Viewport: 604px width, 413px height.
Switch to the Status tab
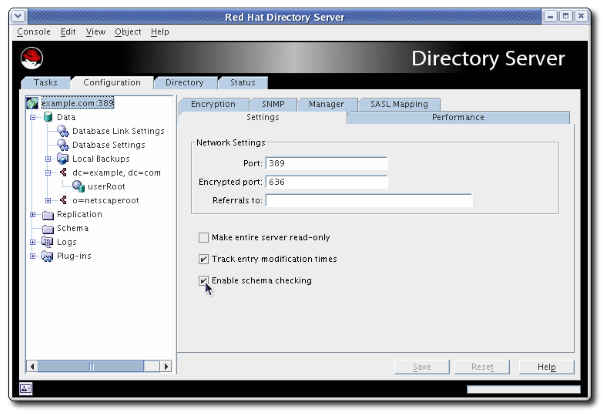click(x=243, y=82)
